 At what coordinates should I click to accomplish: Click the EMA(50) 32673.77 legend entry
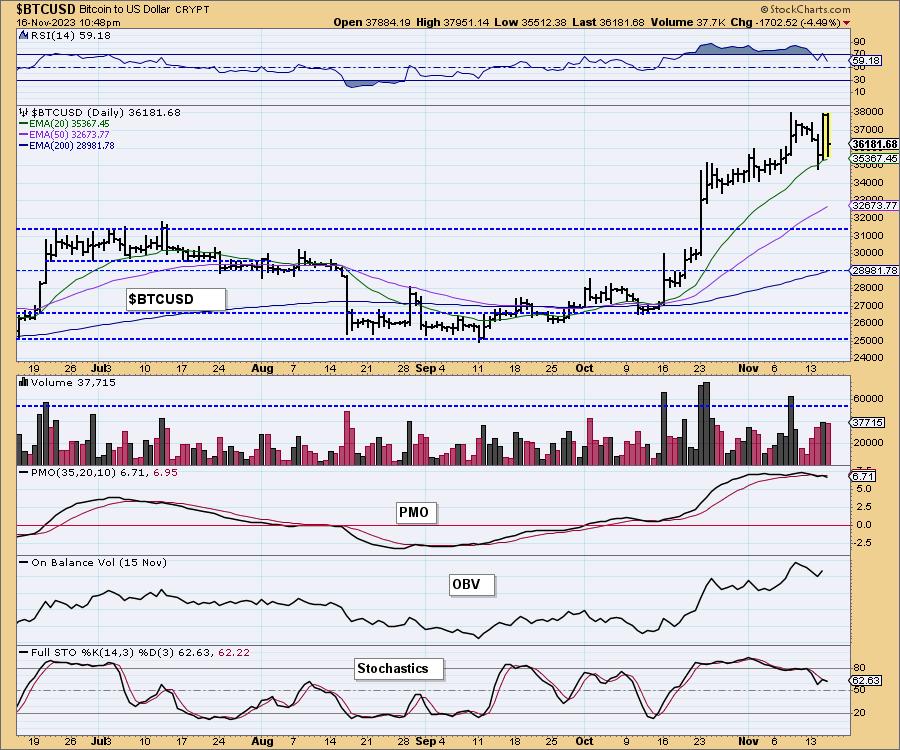tap(64, 134)
